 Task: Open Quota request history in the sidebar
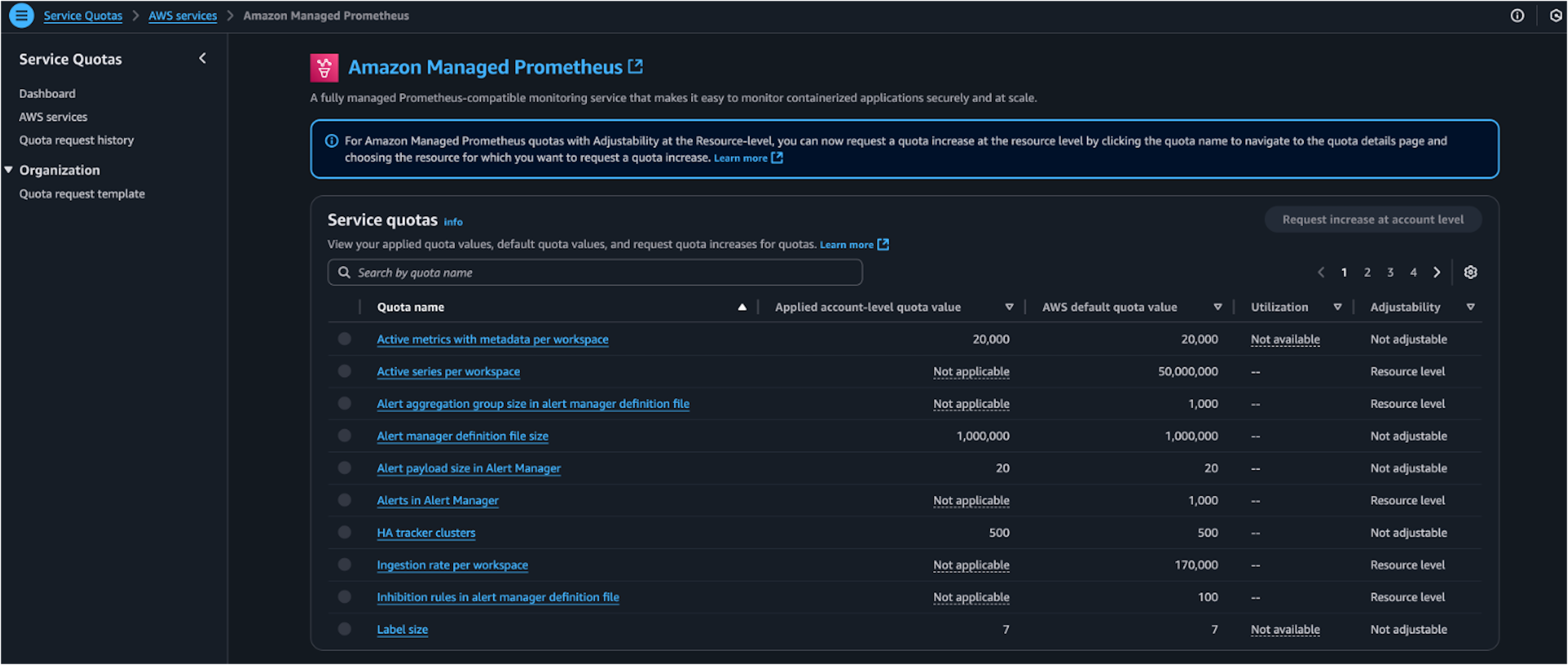coord(77,140)
